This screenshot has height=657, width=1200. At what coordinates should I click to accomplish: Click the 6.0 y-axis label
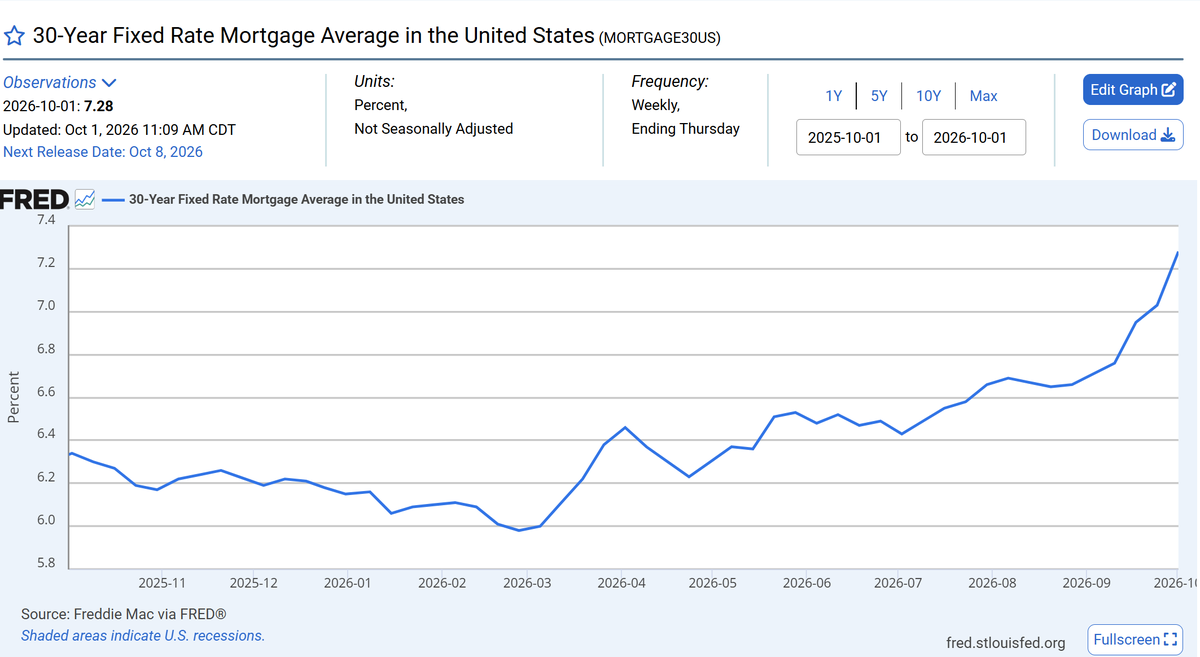46,522
